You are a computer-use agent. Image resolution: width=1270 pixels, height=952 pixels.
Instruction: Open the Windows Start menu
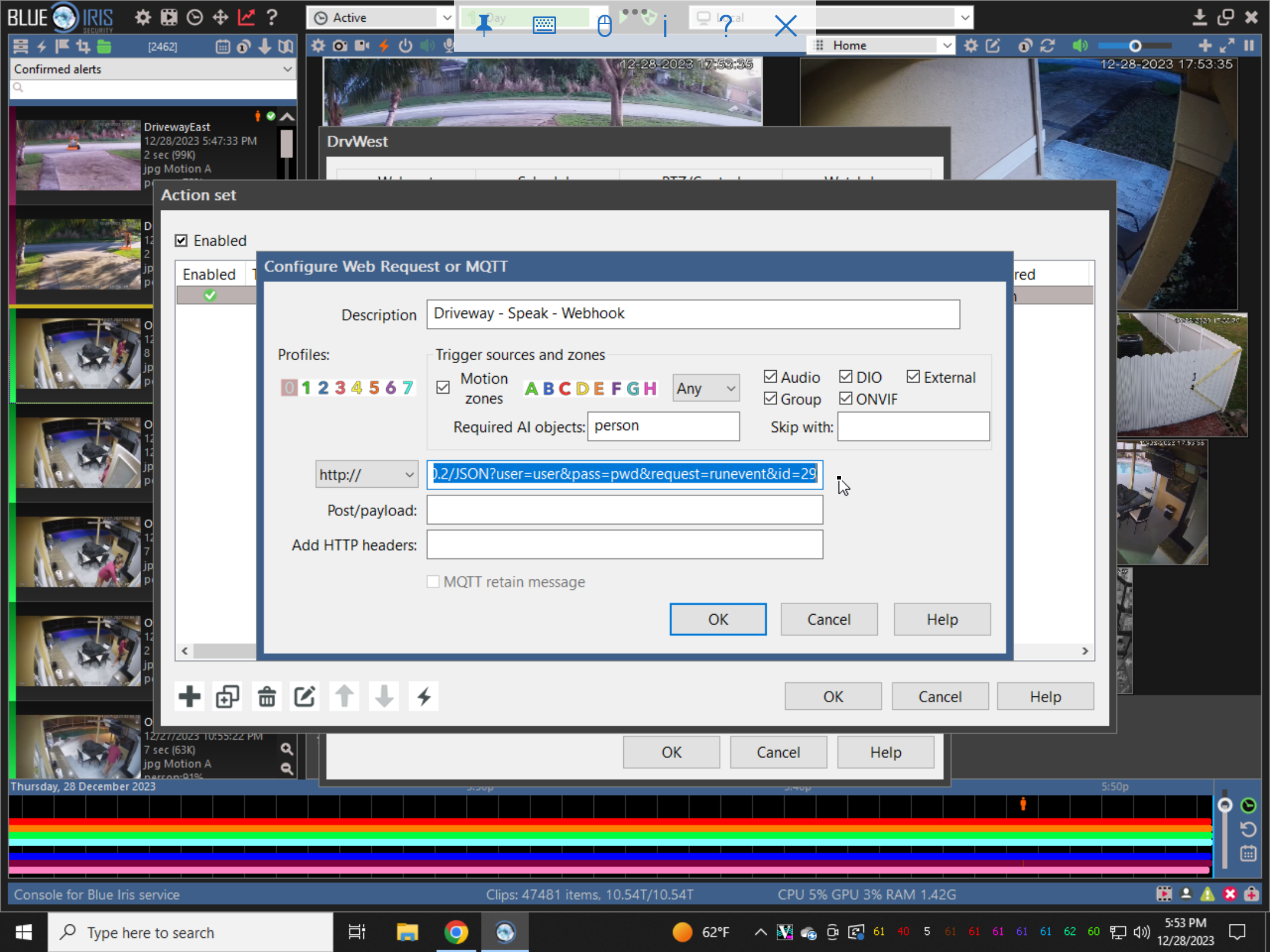click(x=24, y=932)
